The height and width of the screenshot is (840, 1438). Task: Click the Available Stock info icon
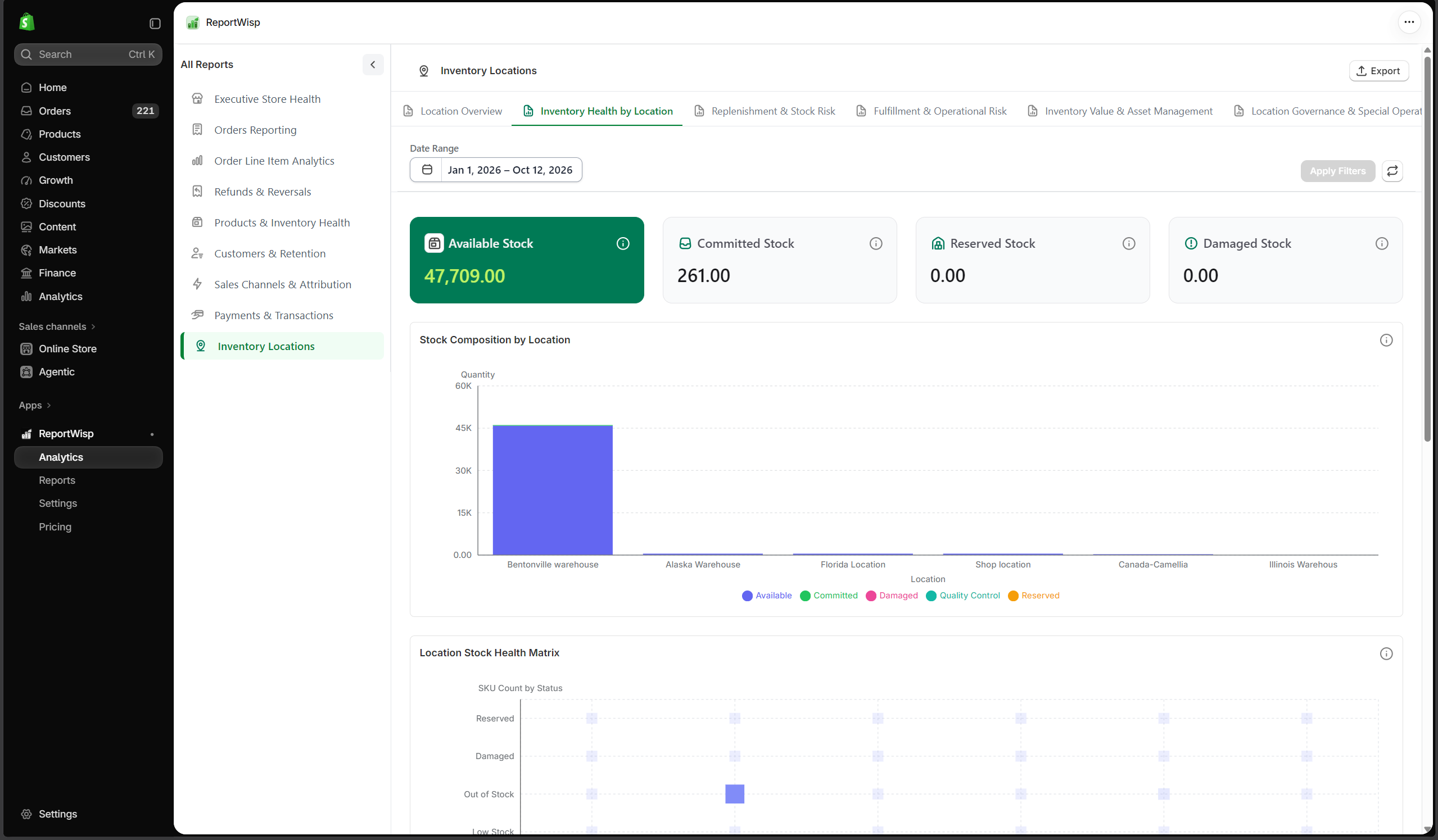tap(622, 243)
